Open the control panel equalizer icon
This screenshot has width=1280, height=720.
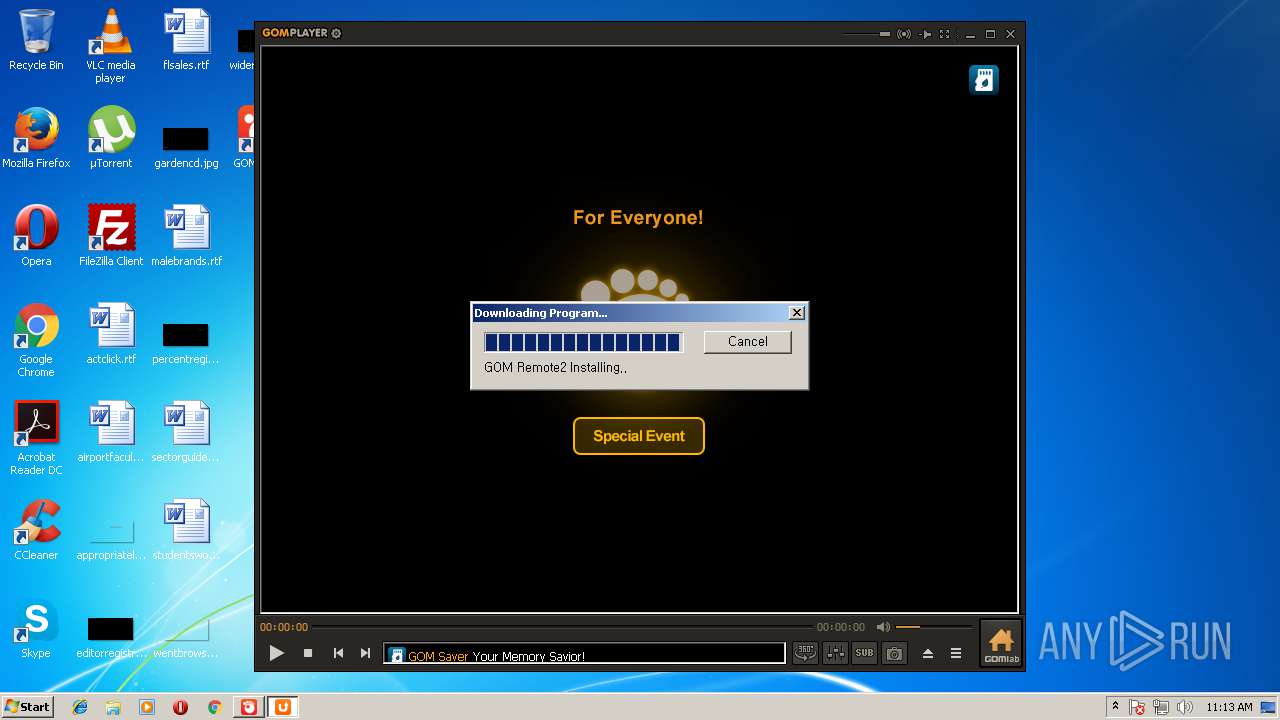point(834,653)
